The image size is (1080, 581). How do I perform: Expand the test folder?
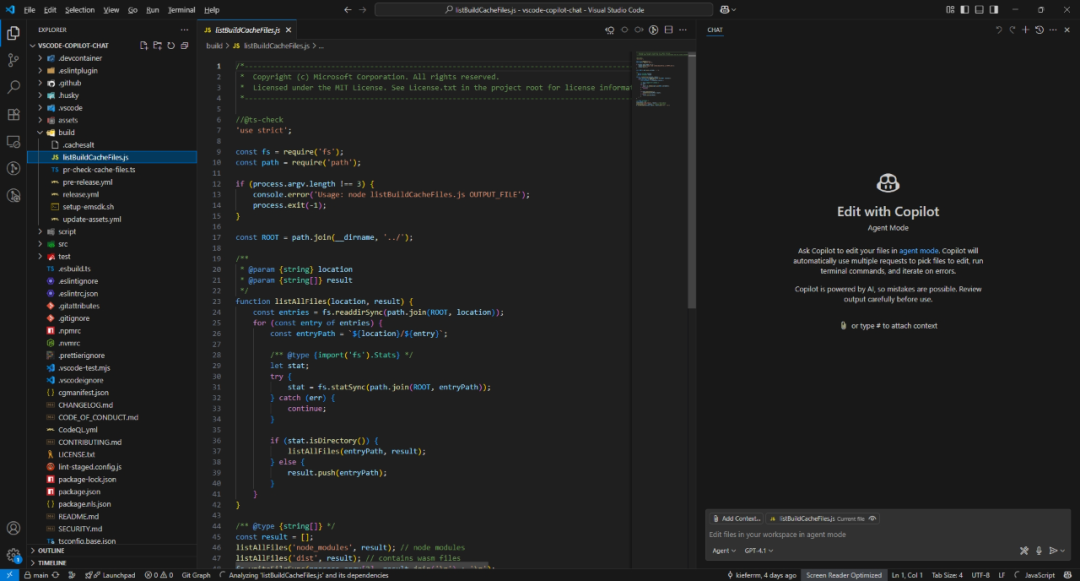64,257
